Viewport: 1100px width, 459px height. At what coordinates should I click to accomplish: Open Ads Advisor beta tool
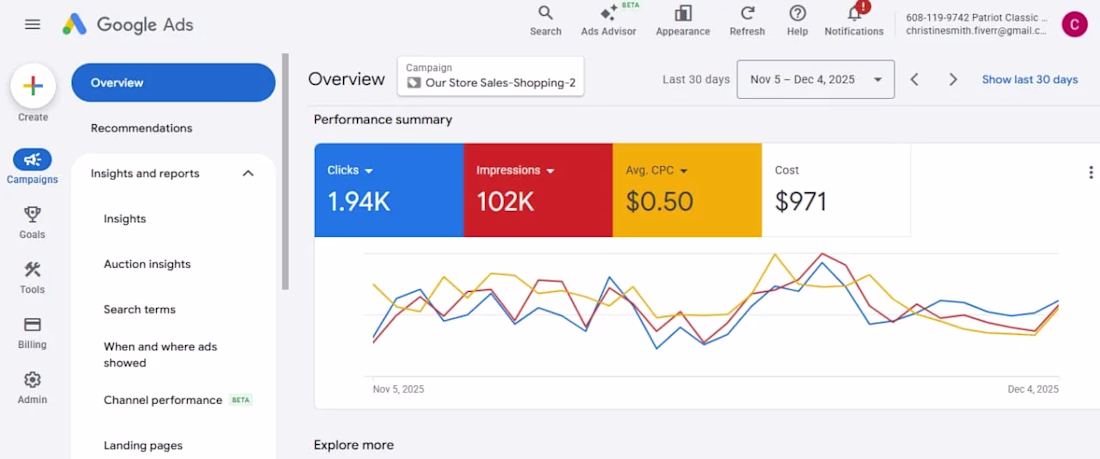click(x=608, y=21)
